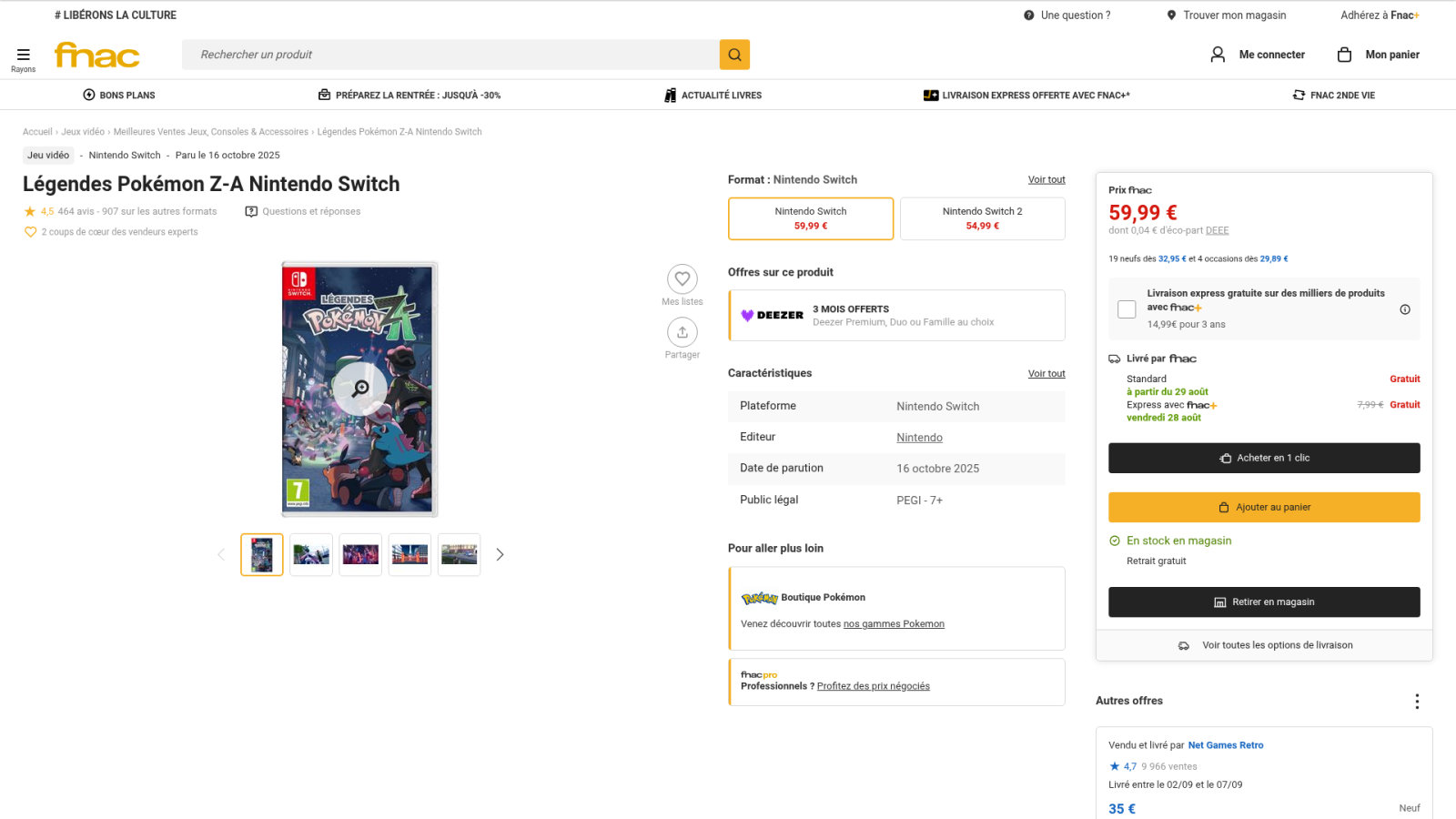Click the fnac pro logo
The image size is (1456, 819).
(759, 675)
